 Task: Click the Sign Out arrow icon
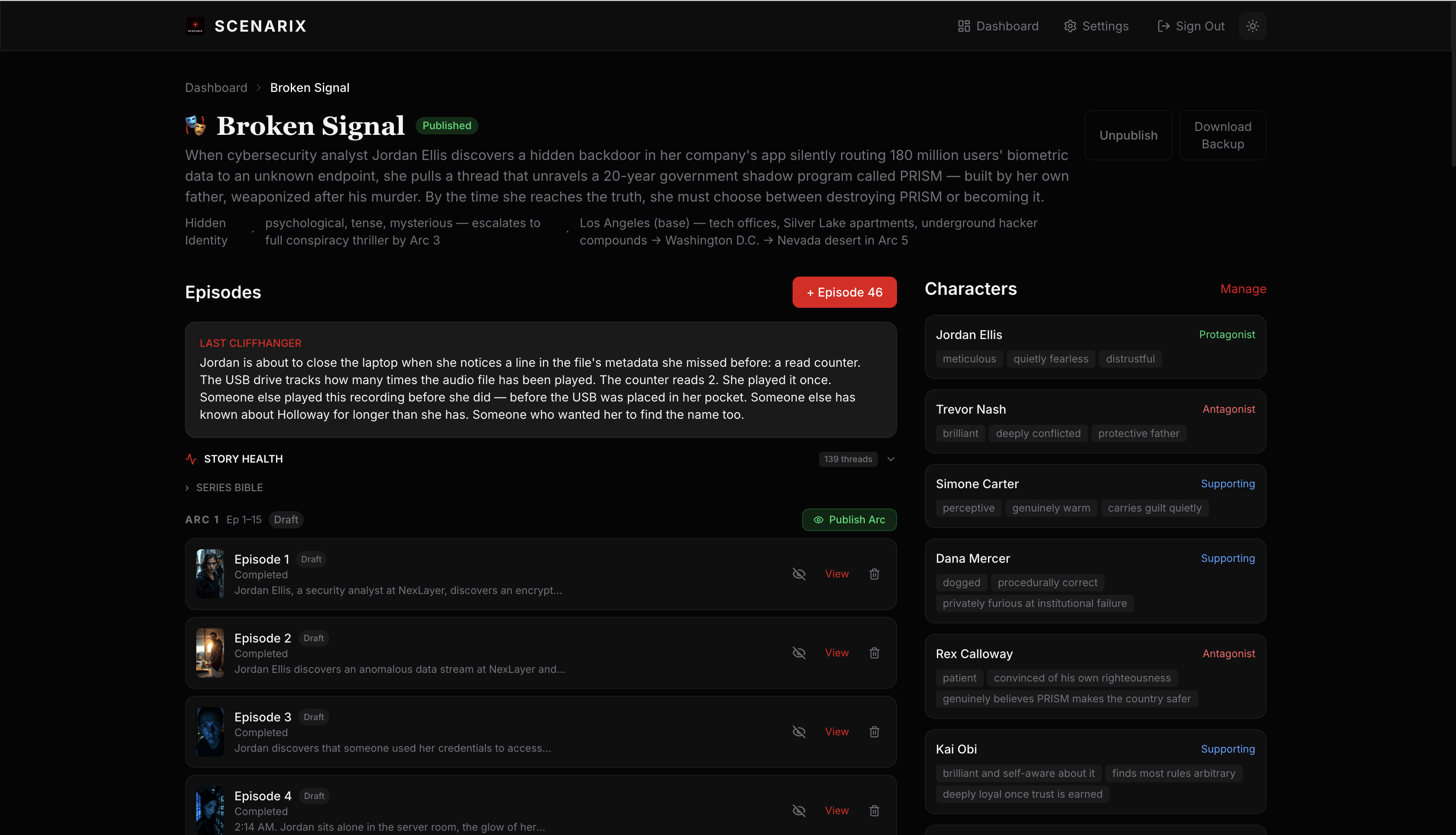[1163, 26]
